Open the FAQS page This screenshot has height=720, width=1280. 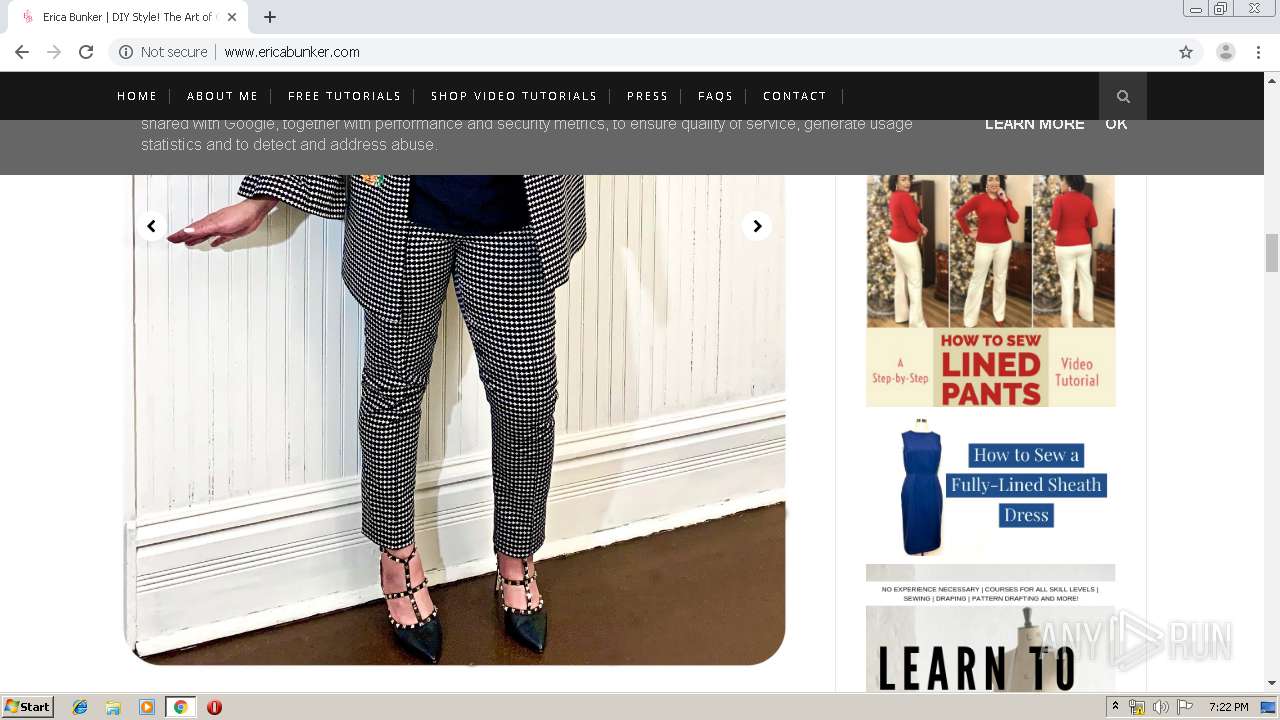(715, 96)
